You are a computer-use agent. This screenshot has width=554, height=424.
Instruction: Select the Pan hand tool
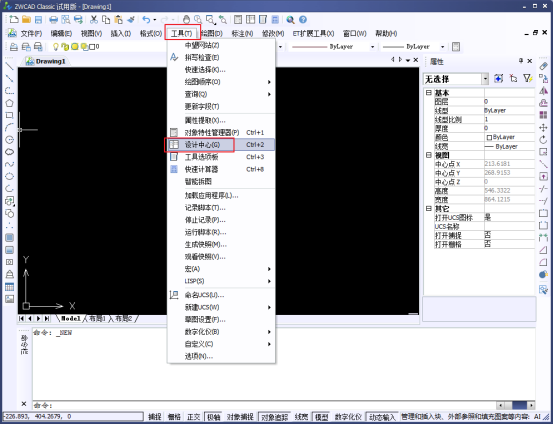(x=186, y=19)
